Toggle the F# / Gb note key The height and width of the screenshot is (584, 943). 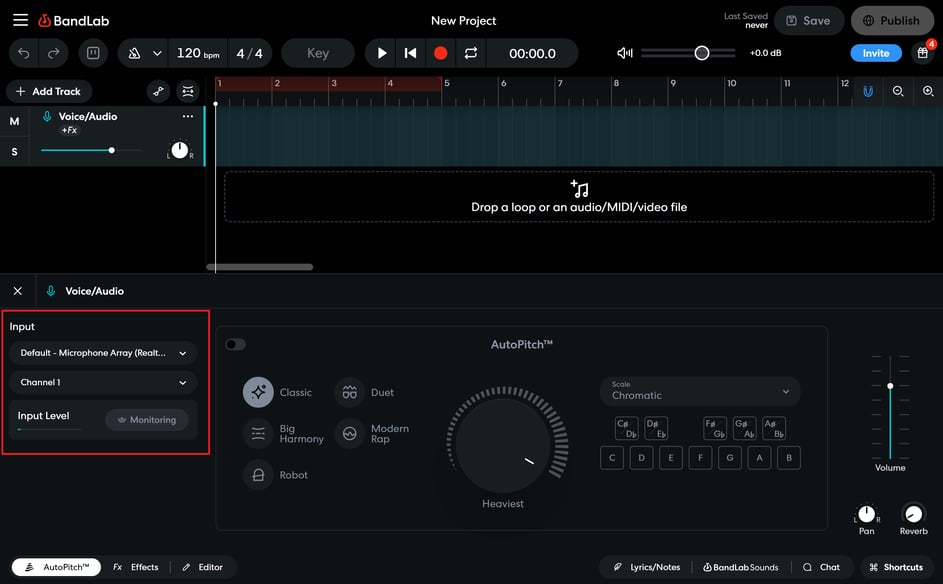click(714, 428)
